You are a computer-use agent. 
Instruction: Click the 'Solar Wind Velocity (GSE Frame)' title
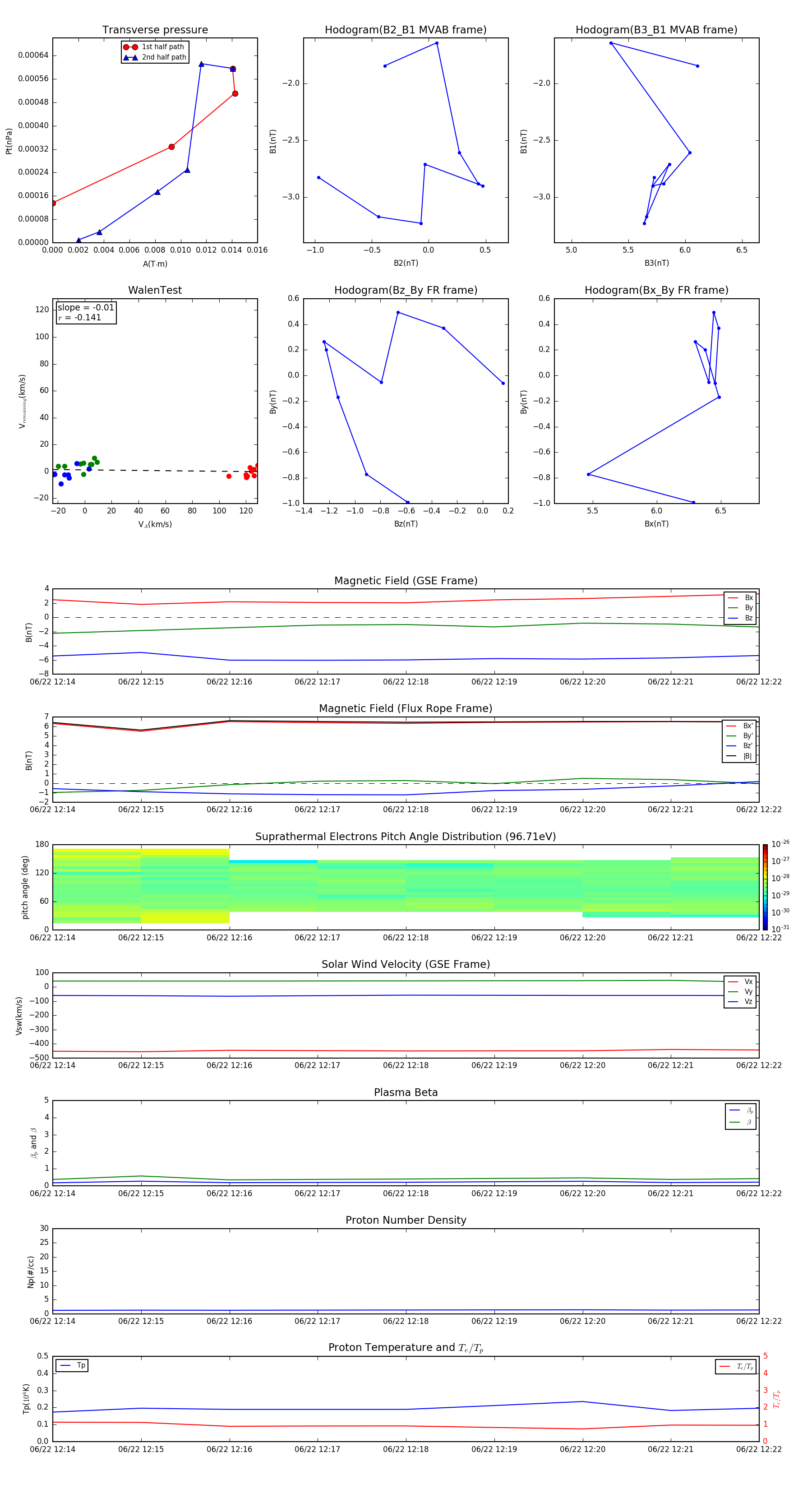pos(406,965)
